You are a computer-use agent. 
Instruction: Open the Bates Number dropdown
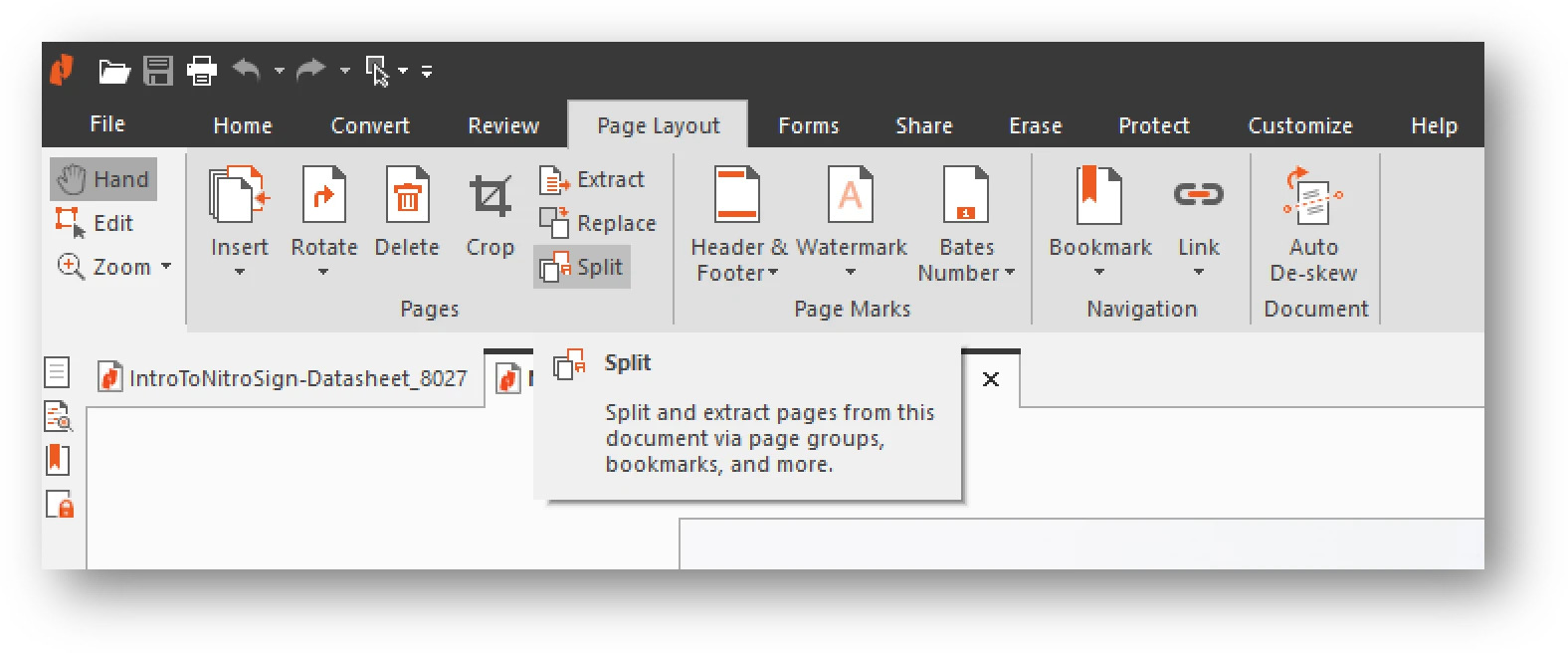1009,273
